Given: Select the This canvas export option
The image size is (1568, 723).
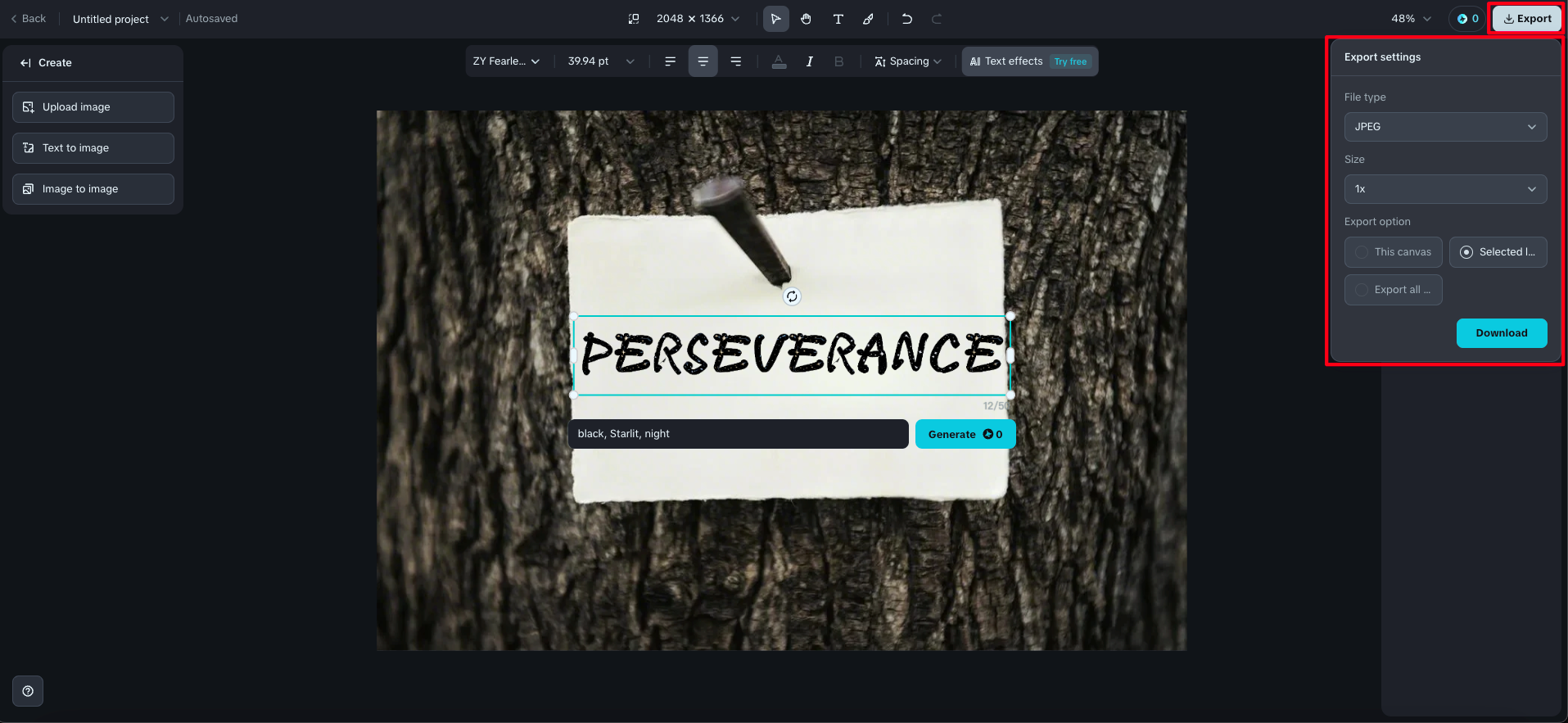Looking at the screenshot, I should pos(1394,252).
